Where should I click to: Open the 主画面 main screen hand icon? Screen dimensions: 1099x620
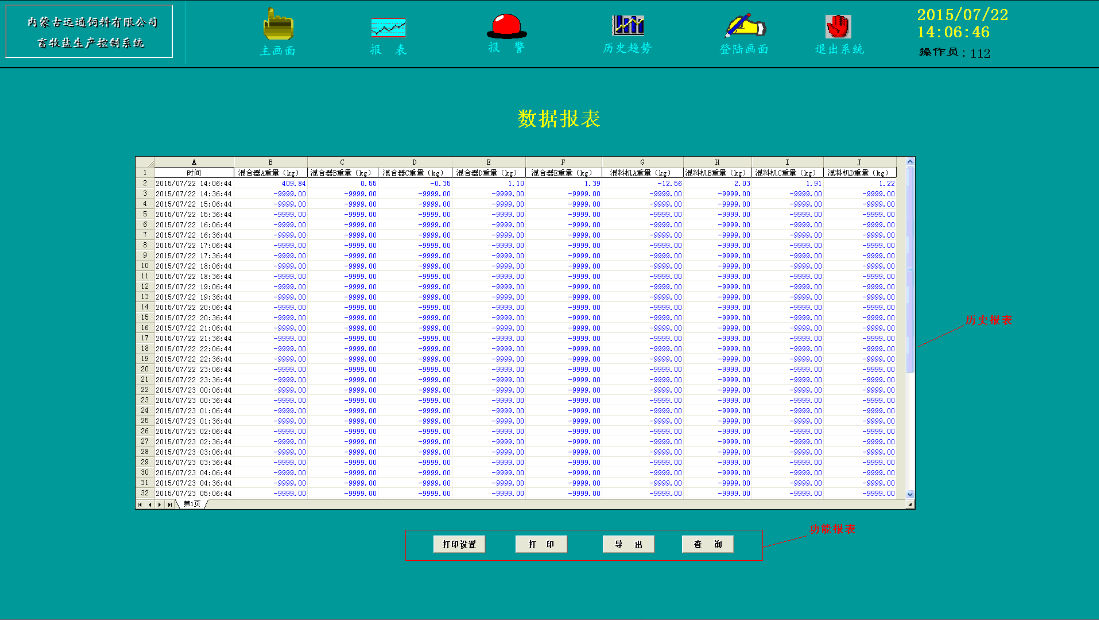click(x=278, y=24)
